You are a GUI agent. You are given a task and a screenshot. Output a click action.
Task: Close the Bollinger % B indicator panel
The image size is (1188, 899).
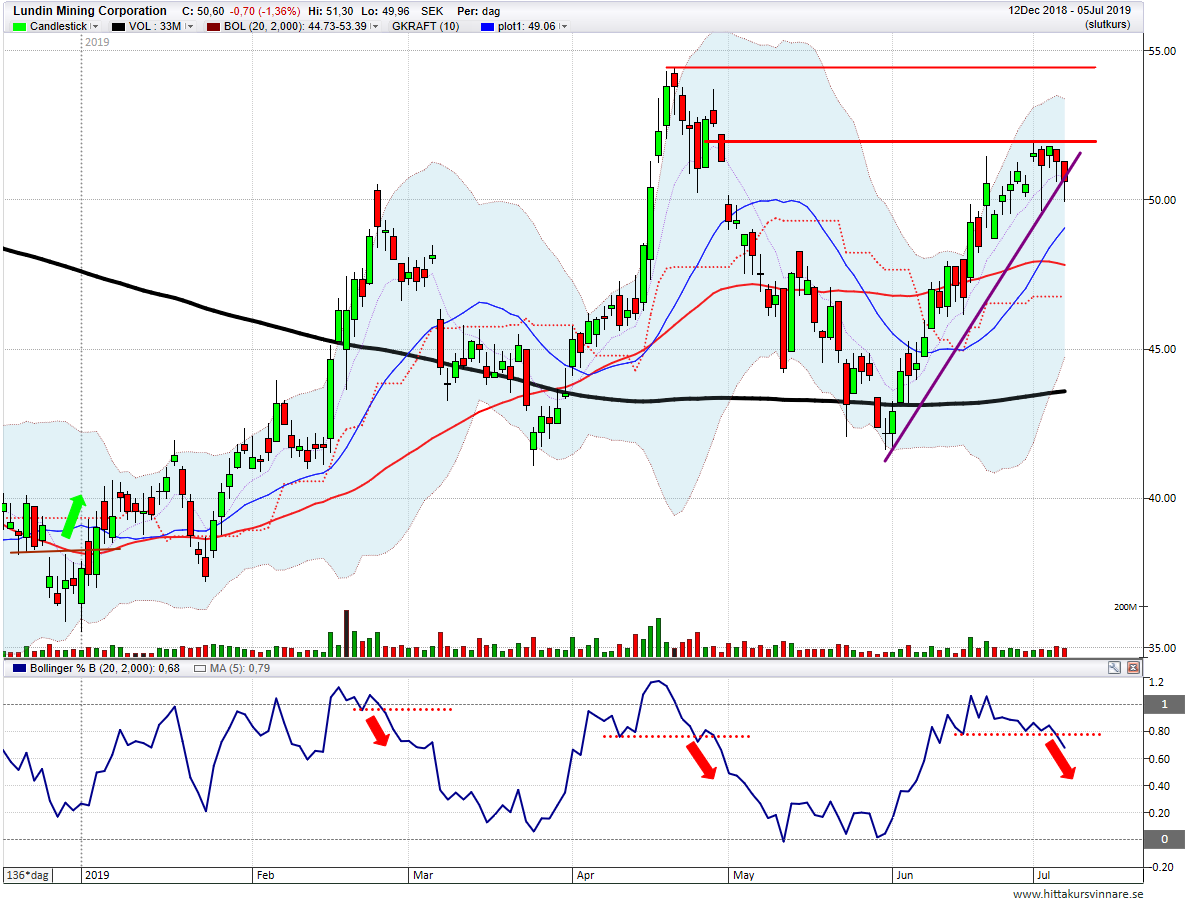click(1133, 667)
